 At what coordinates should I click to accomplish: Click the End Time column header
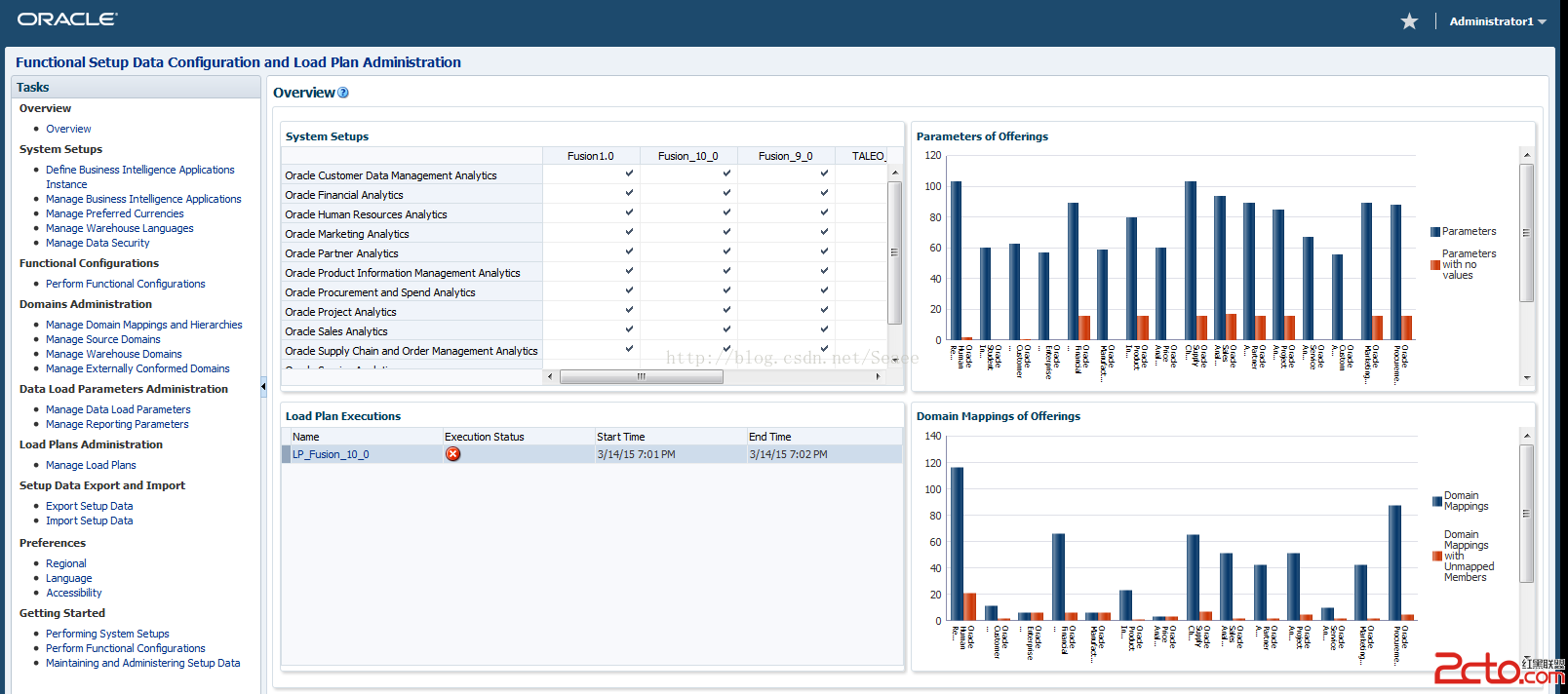tap(824, 437)
